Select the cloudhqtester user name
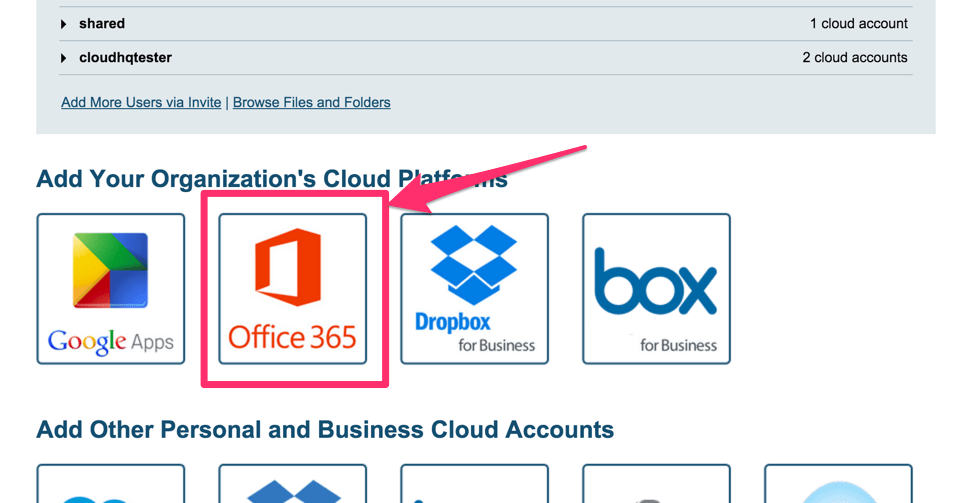Image resolution: width=955 pixels, height=503 pixels. click(125, 58)
